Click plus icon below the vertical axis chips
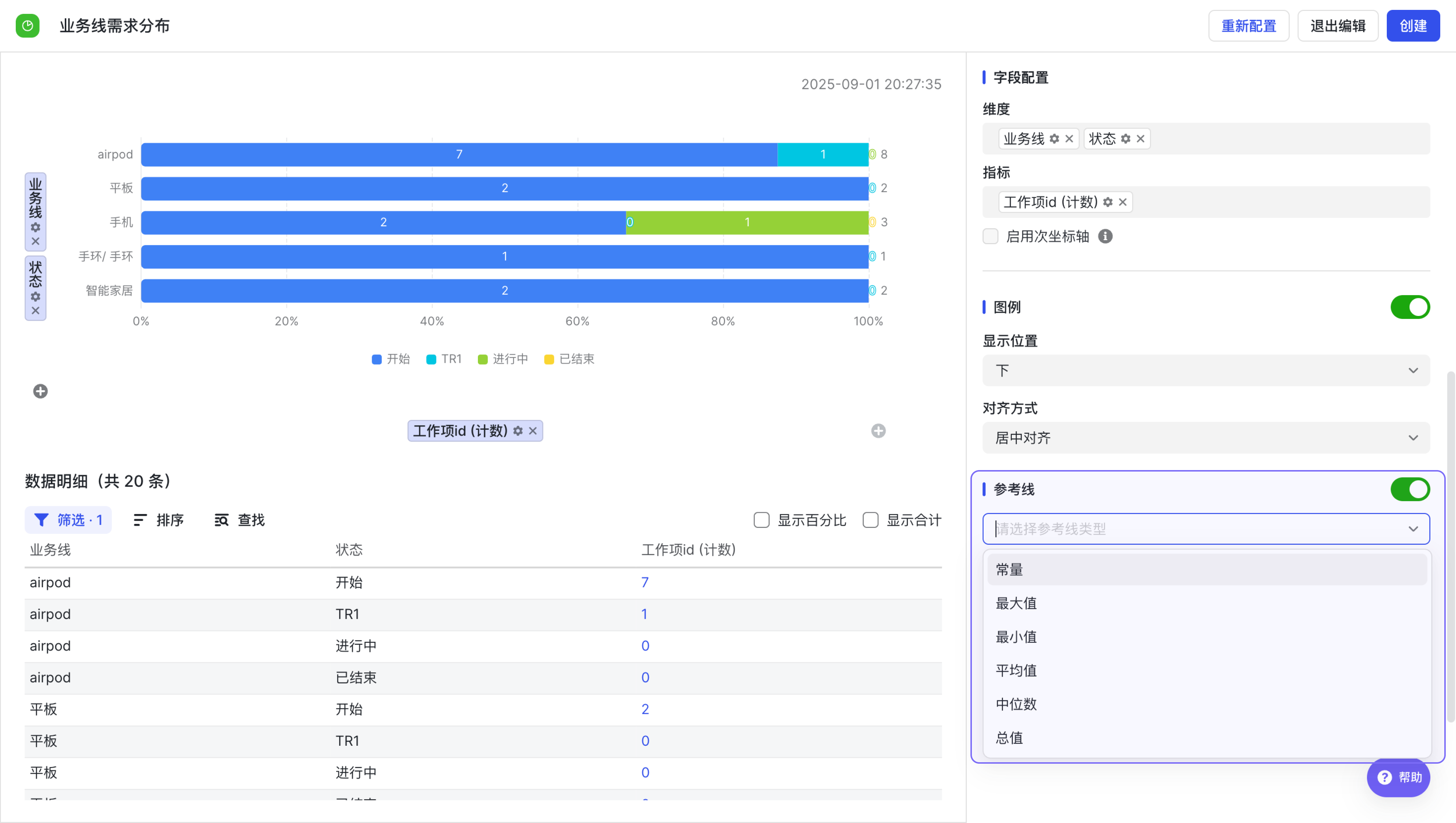The width and height of the screenshot is (1456, 823). [x=40, y=391]
